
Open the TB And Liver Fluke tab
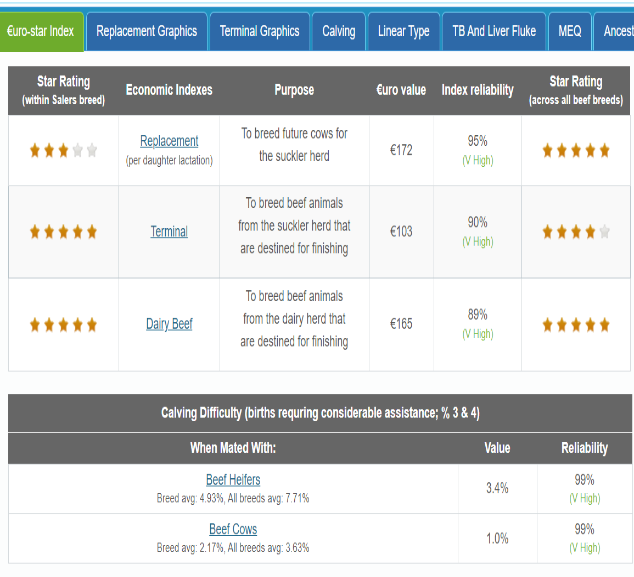[494, 31]
